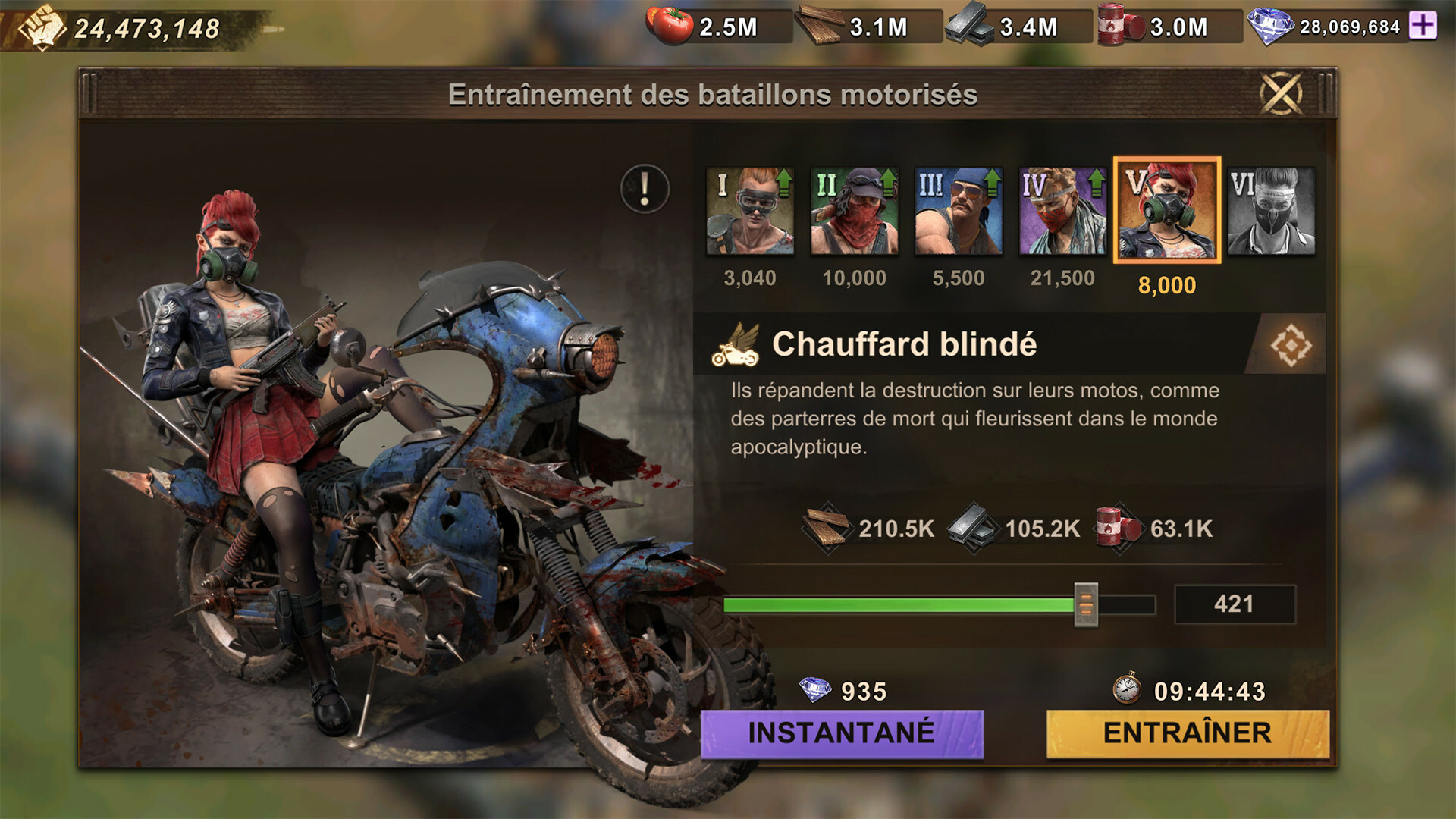Screen dimensions: 1456x819
Task: Open the exclamation info icon
Action: pyautogui.click(x=645, y=189)
